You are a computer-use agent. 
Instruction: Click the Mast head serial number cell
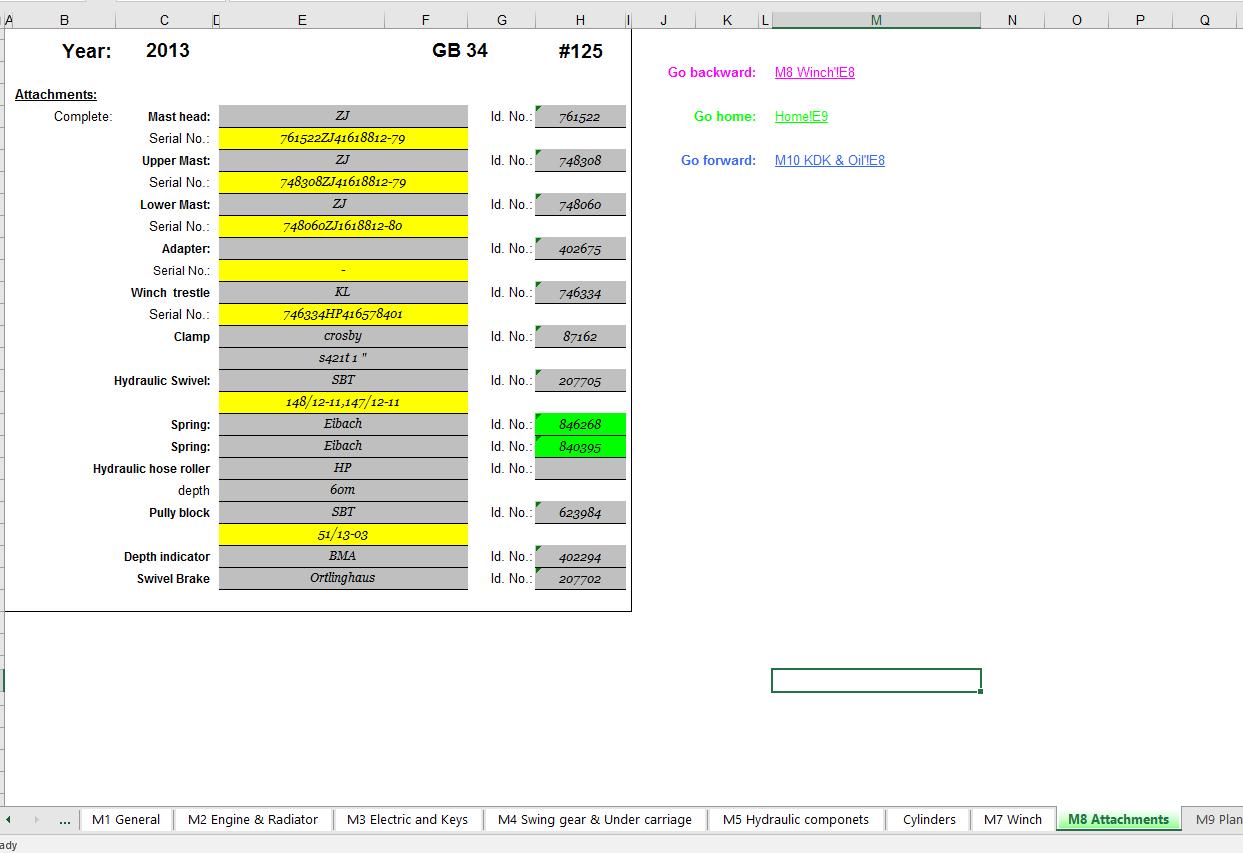(343, 138)
